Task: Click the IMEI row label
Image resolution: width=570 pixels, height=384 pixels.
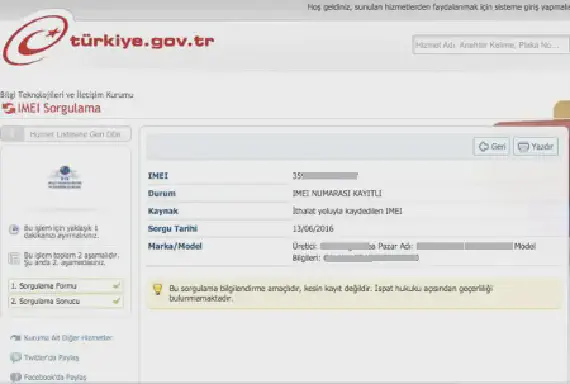Action: point(158,176)
